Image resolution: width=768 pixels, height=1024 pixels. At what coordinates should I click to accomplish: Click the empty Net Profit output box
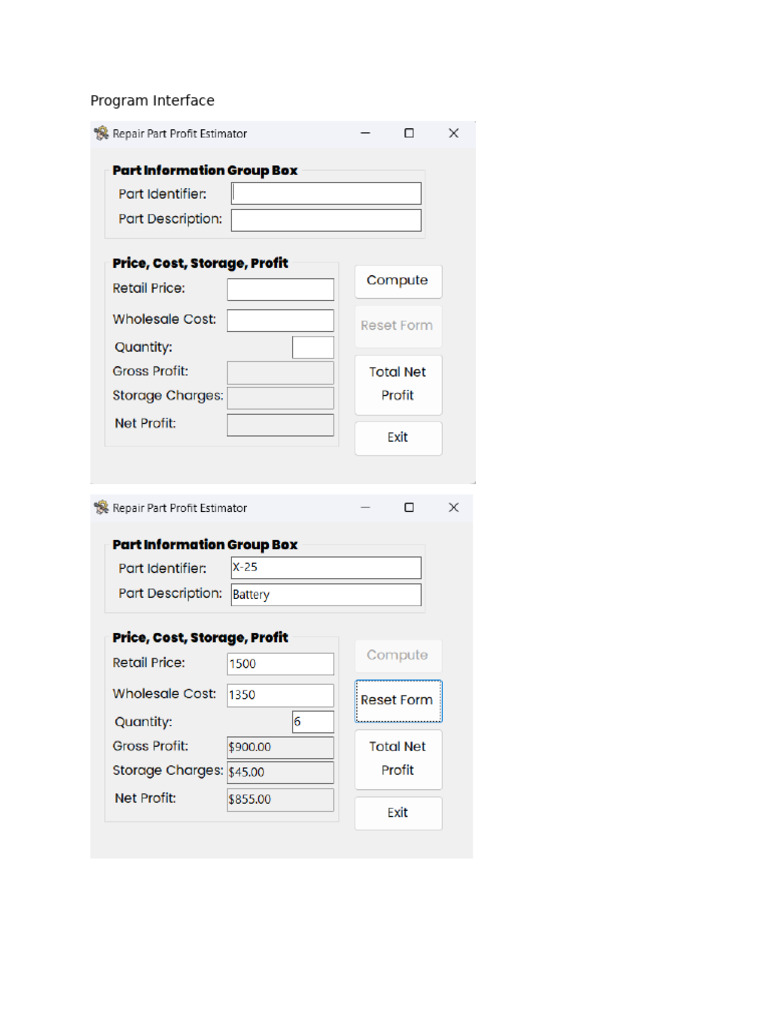coord(280,424)
